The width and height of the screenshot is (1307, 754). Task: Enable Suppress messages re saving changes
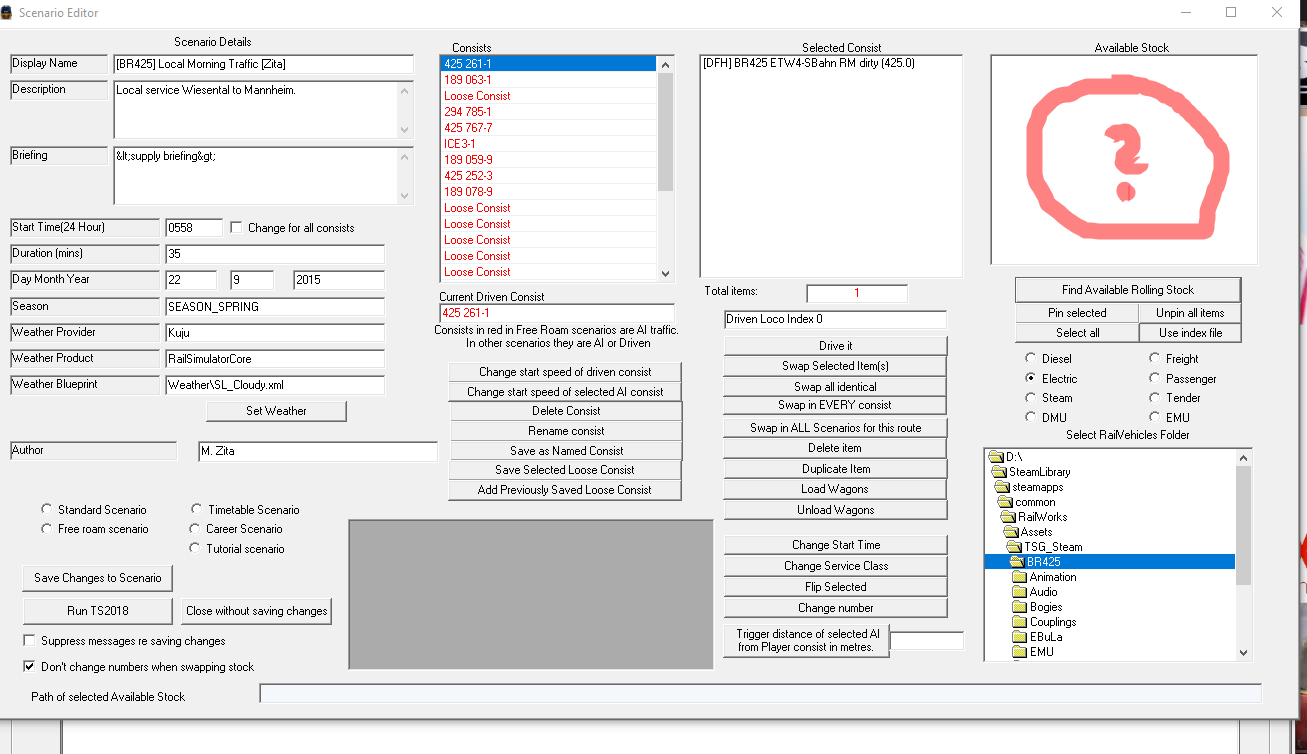[x=29, y=641]
